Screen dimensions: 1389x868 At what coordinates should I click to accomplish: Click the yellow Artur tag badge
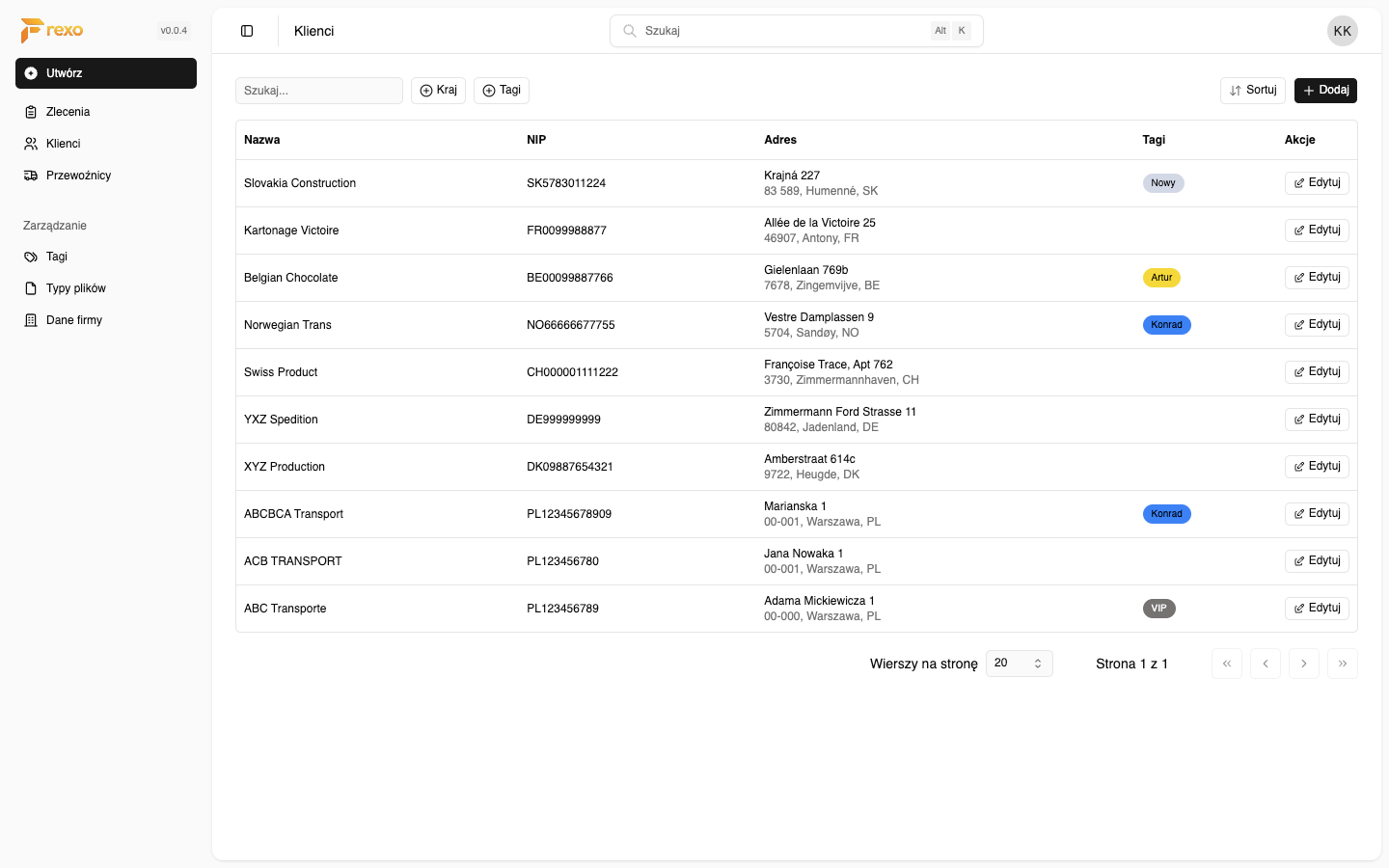point(1161,278)
